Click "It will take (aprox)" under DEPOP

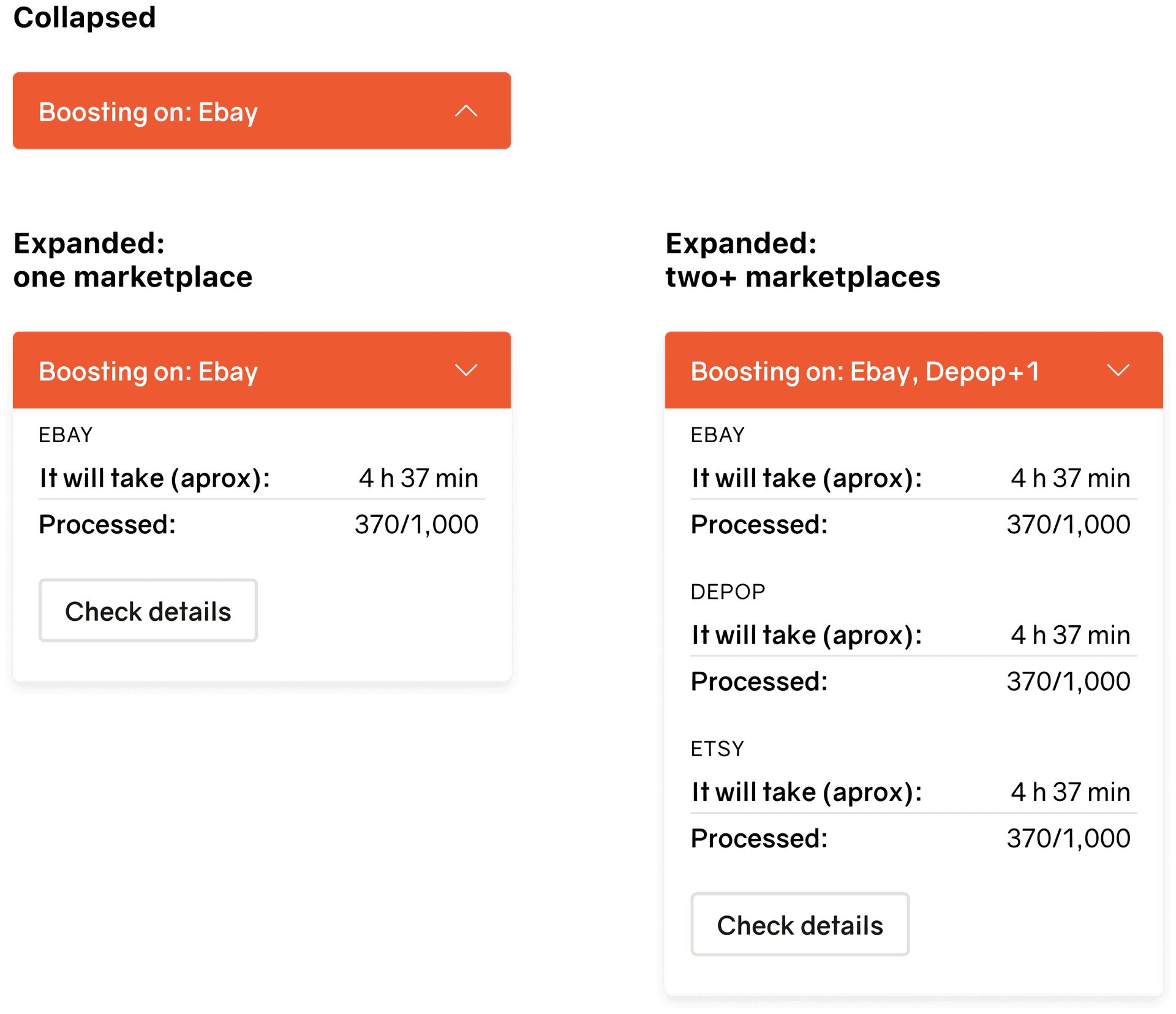(806, 635)
